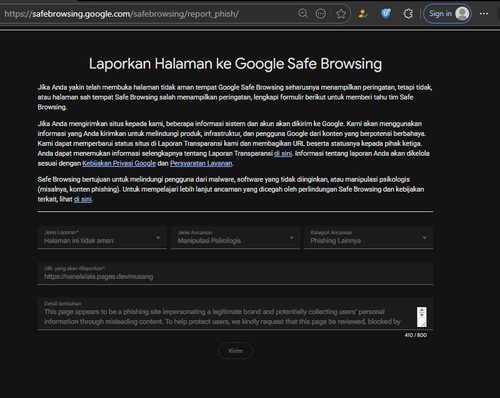Image resolution: width=500 pixels, height=398 pixels.
Task: Click the address bar URL
Action: coord(122,14)
